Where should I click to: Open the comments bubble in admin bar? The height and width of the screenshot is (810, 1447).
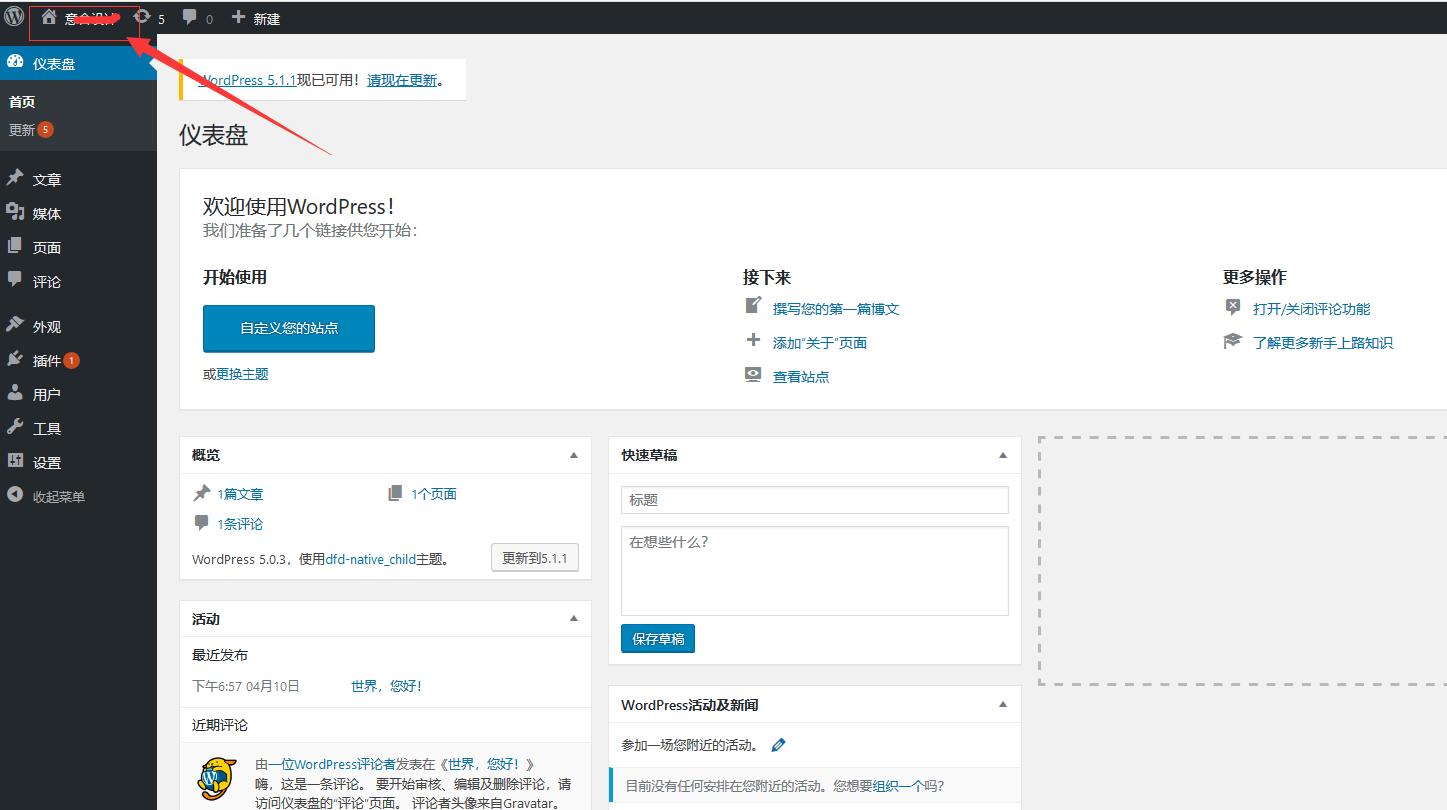[198, 18]
